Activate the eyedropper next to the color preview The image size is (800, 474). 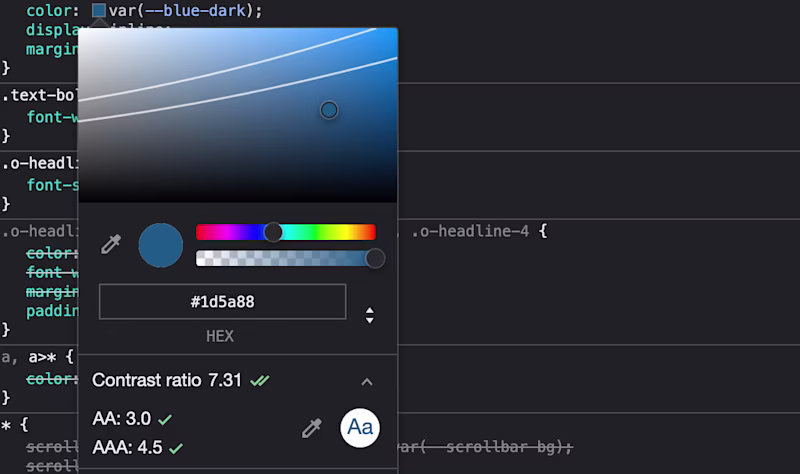111,244
